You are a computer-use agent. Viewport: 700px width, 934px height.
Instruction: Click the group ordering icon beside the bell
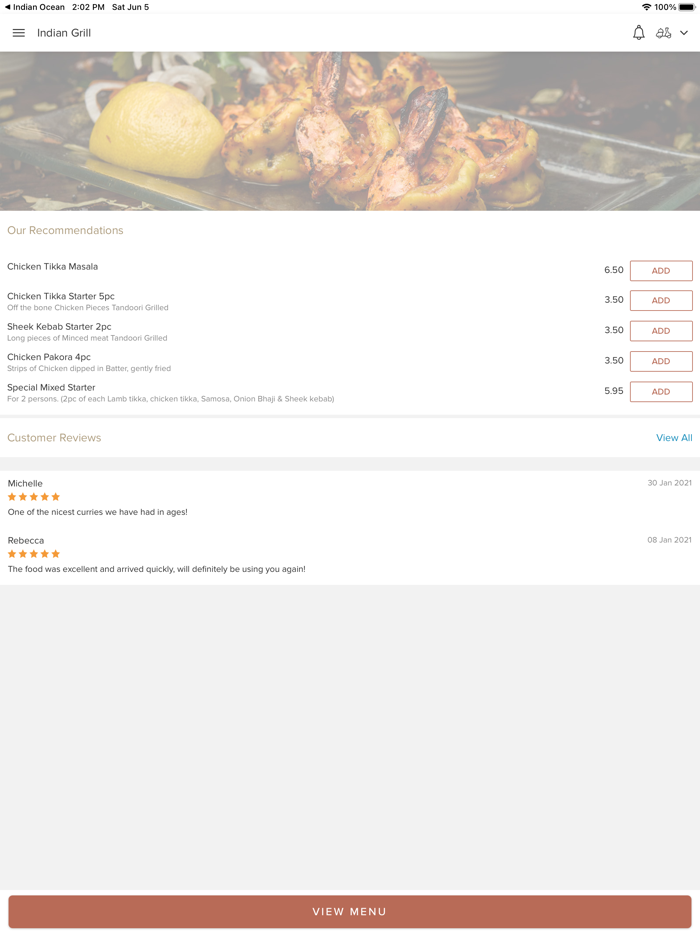click(664, 32)
